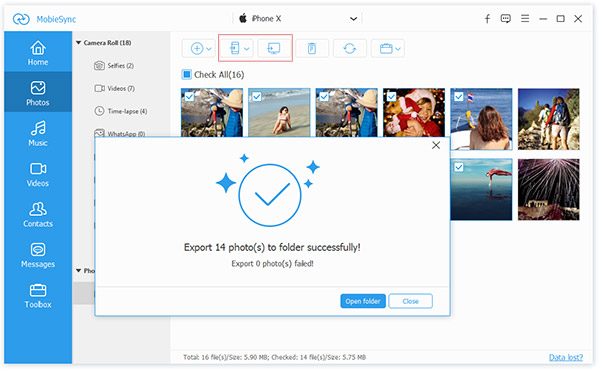Collapse the Camera Roll (18) tree

click(78, 42)
